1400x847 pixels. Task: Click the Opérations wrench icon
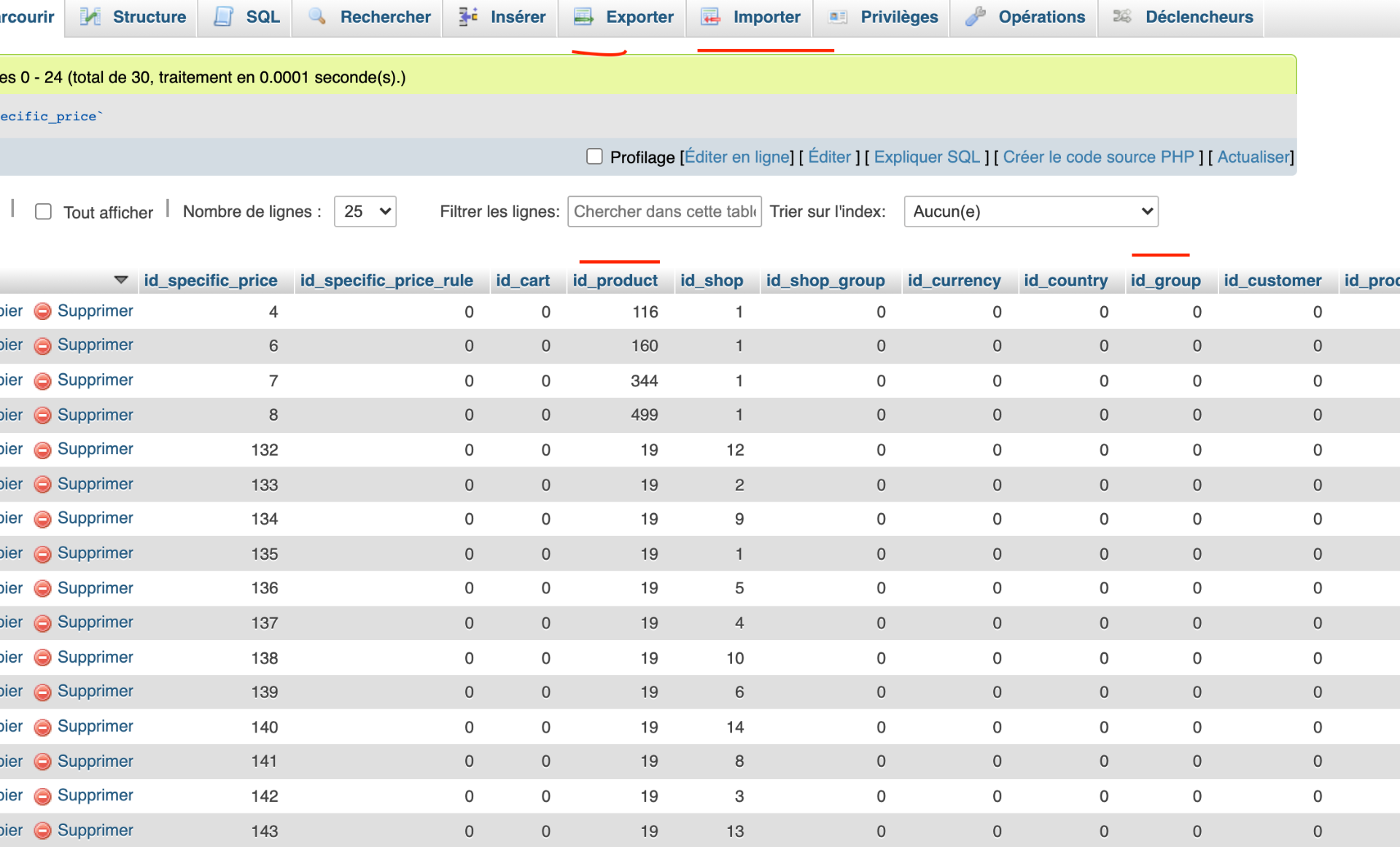point(975,16)
